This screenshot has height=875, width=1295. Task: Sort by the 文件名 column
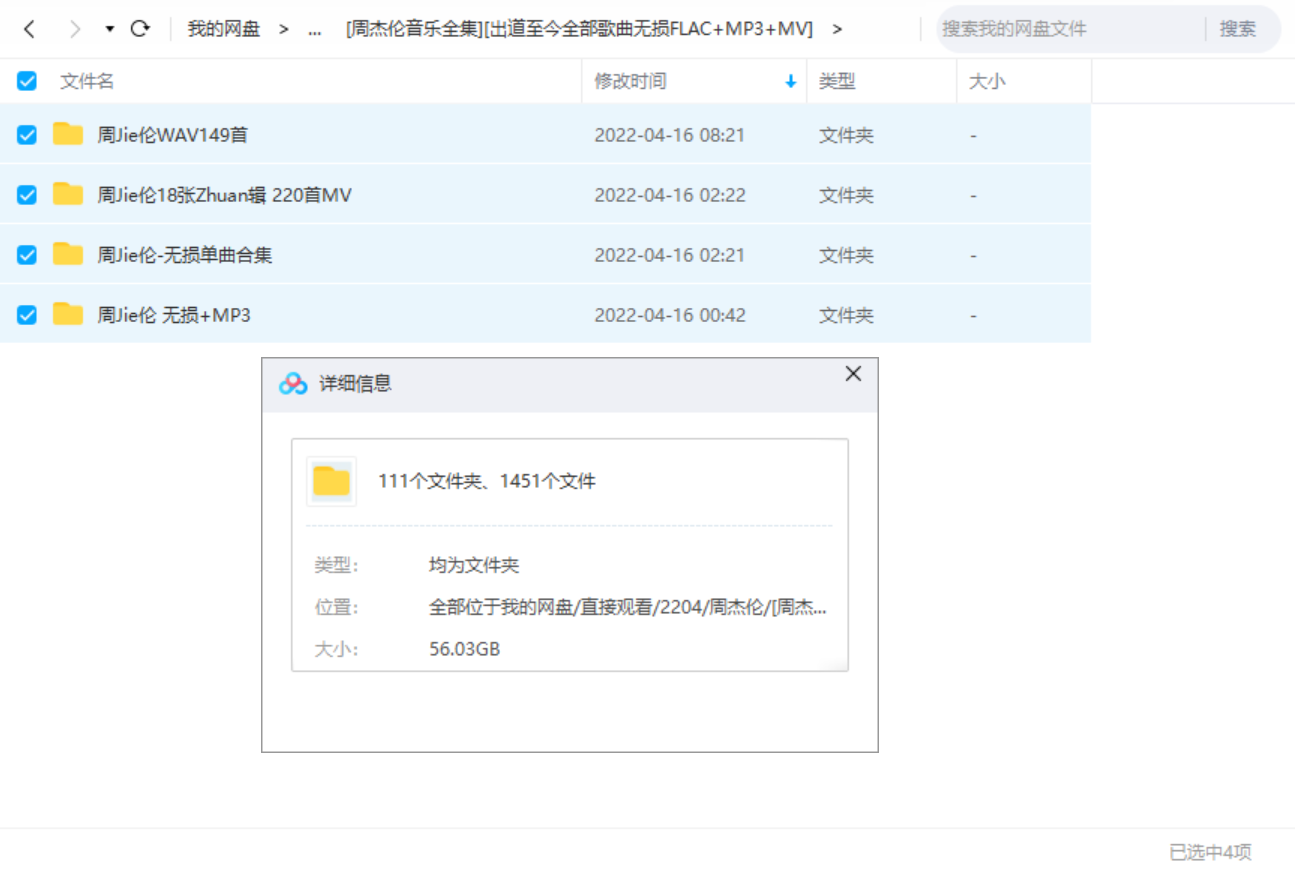tap(87, 81)
